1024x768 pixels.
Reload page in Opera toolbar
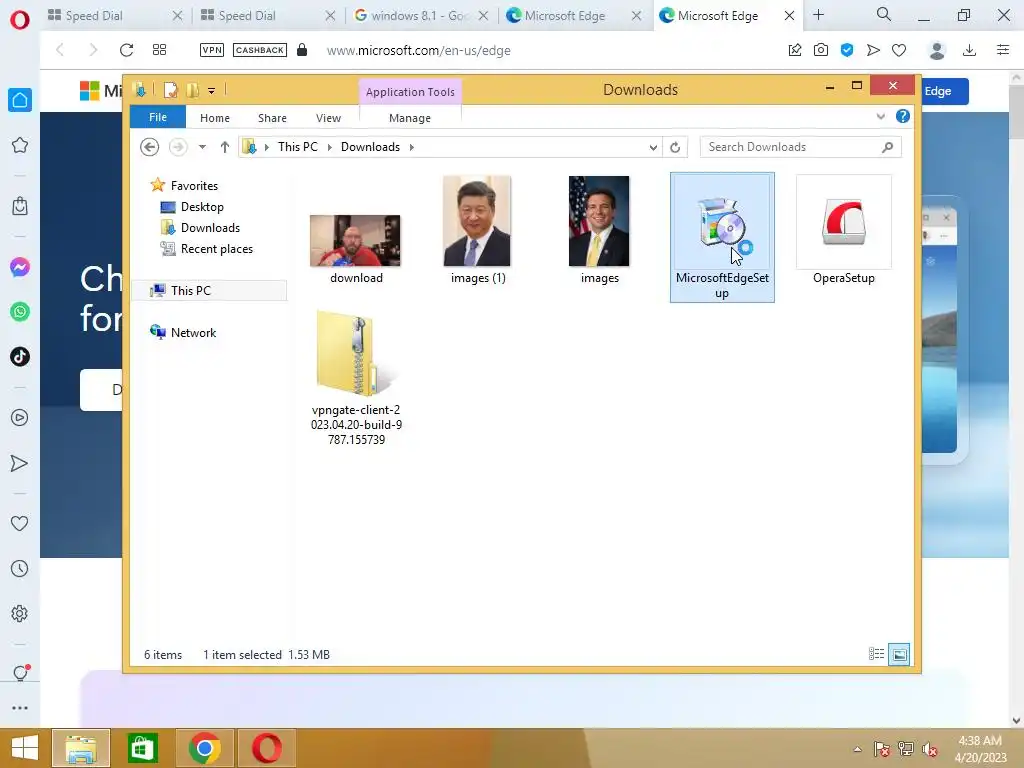(127, 50)
